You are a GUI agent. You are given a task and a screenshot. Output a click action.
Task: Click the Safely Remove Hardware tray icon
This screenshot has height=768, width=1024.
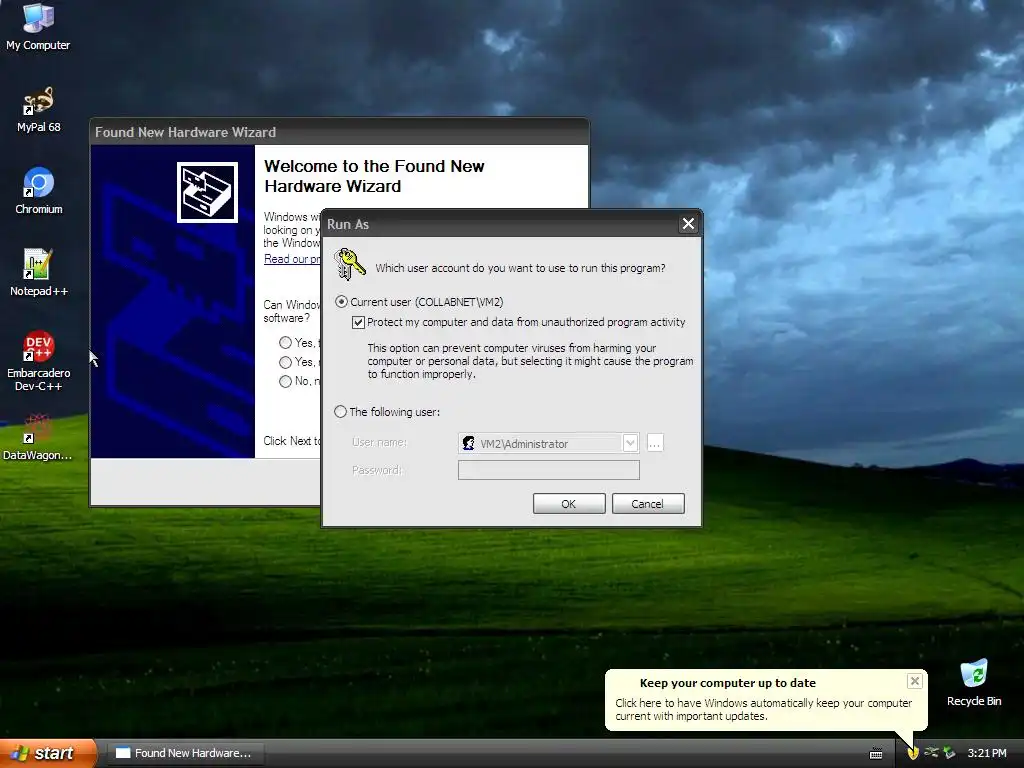931,753
